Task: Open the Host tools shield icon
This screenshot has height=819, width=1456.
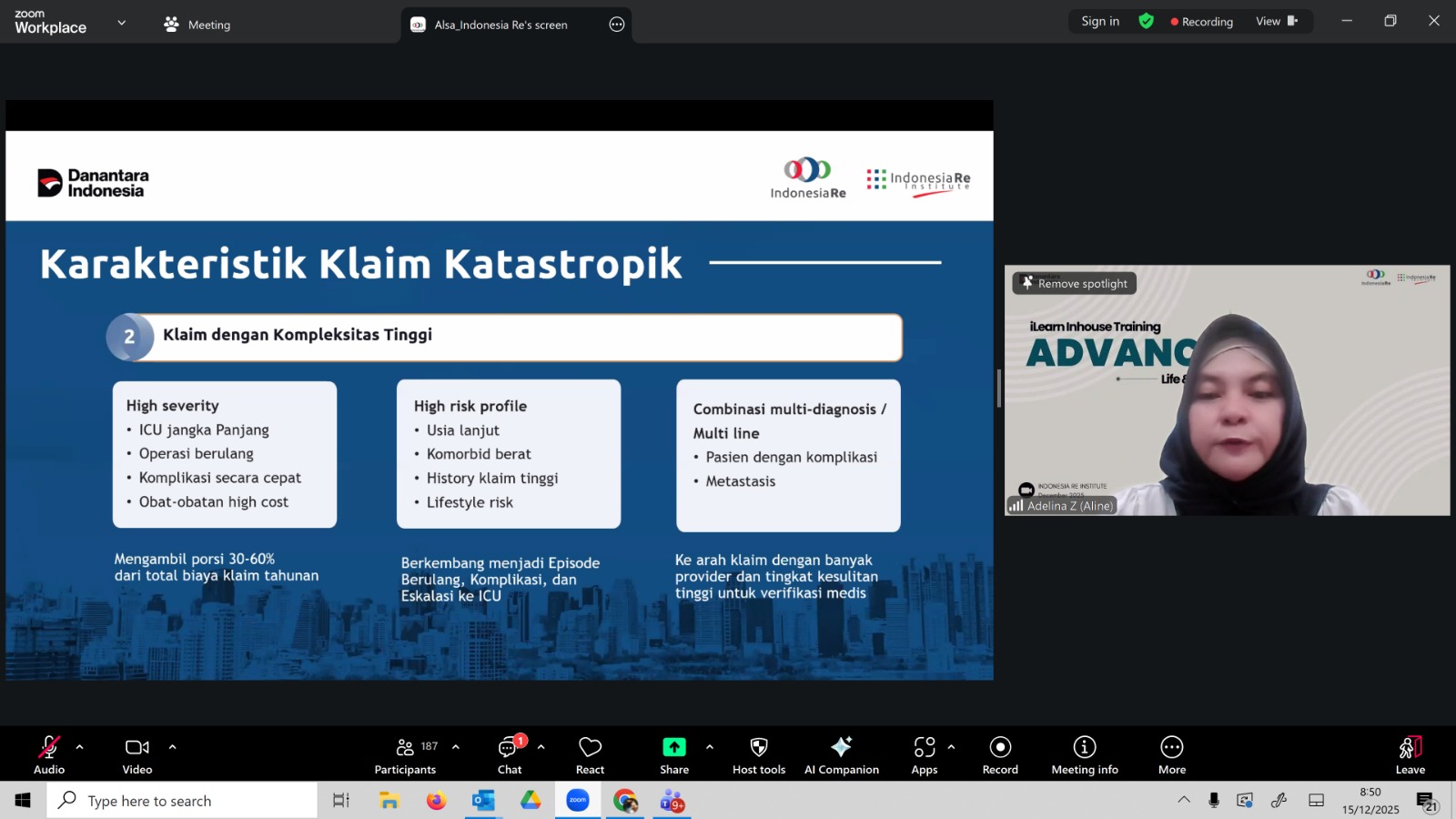Action: pyautogui.click(x=758, y=754)
